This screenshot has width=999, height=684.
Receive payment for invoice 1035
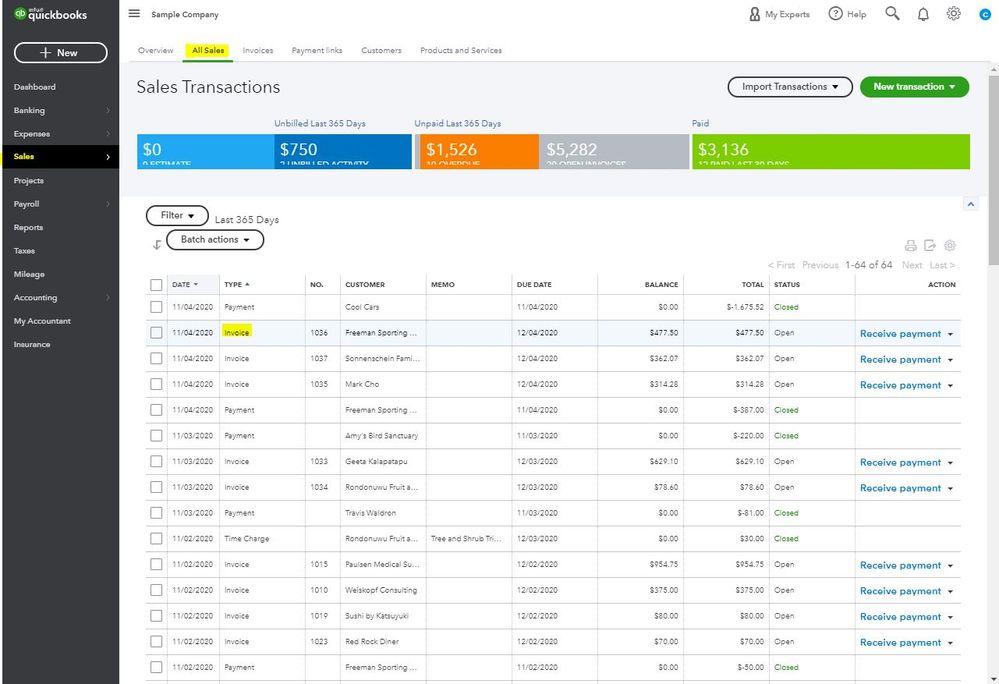coord(900,385)
